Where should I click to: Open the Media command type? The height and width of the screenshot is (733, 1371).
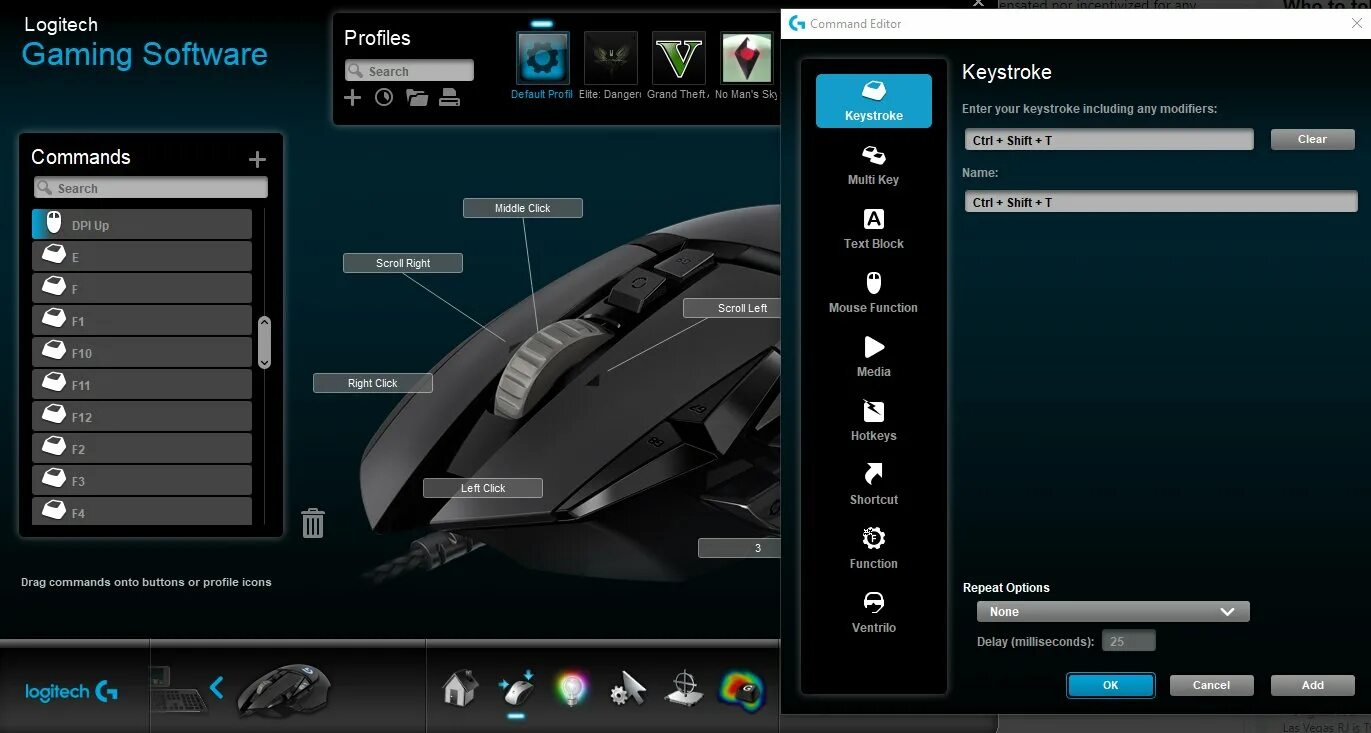[x=873, y=357]
